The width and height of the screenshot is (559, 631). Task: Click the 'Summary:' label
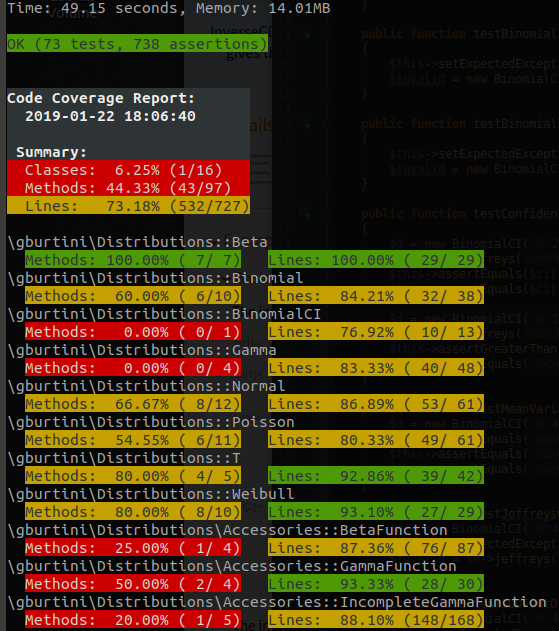pyautogui.click(x=51, y=152)
